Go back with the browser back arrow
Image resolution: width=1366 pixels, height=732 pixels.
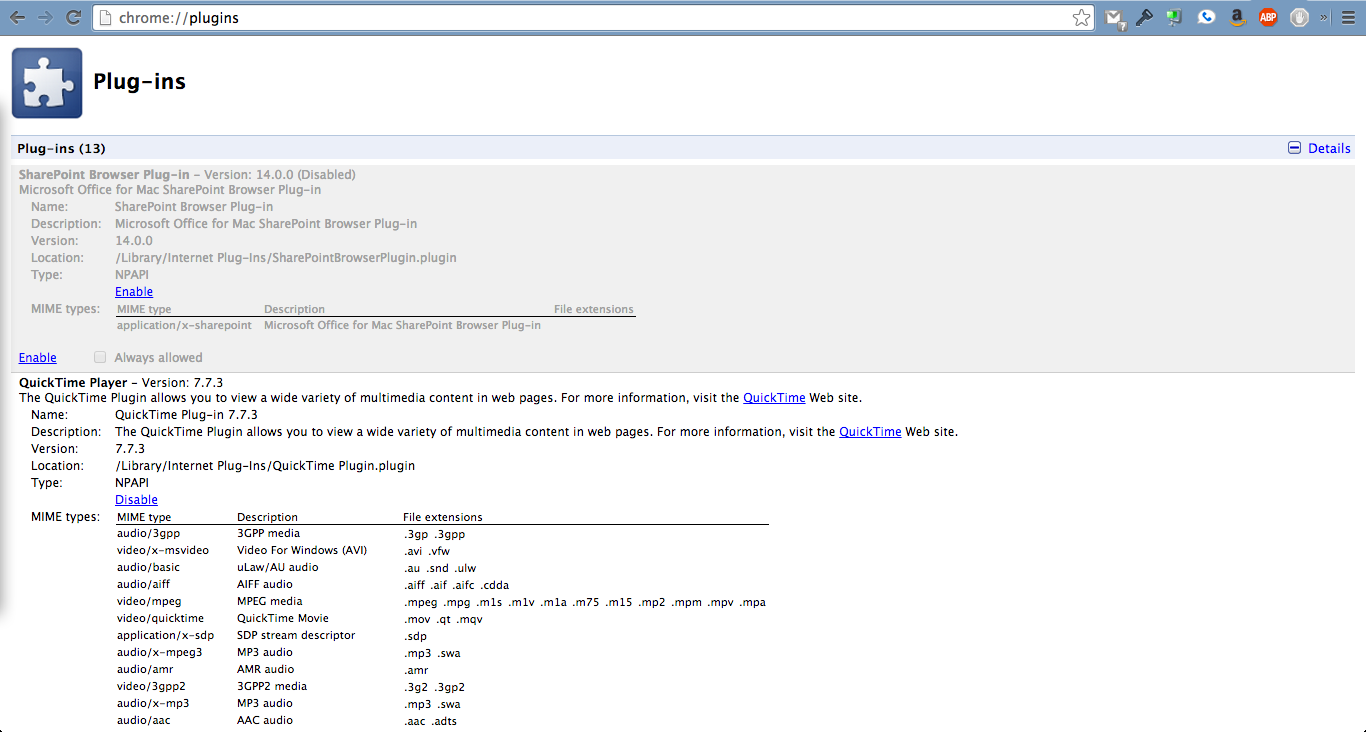[18, 17]
